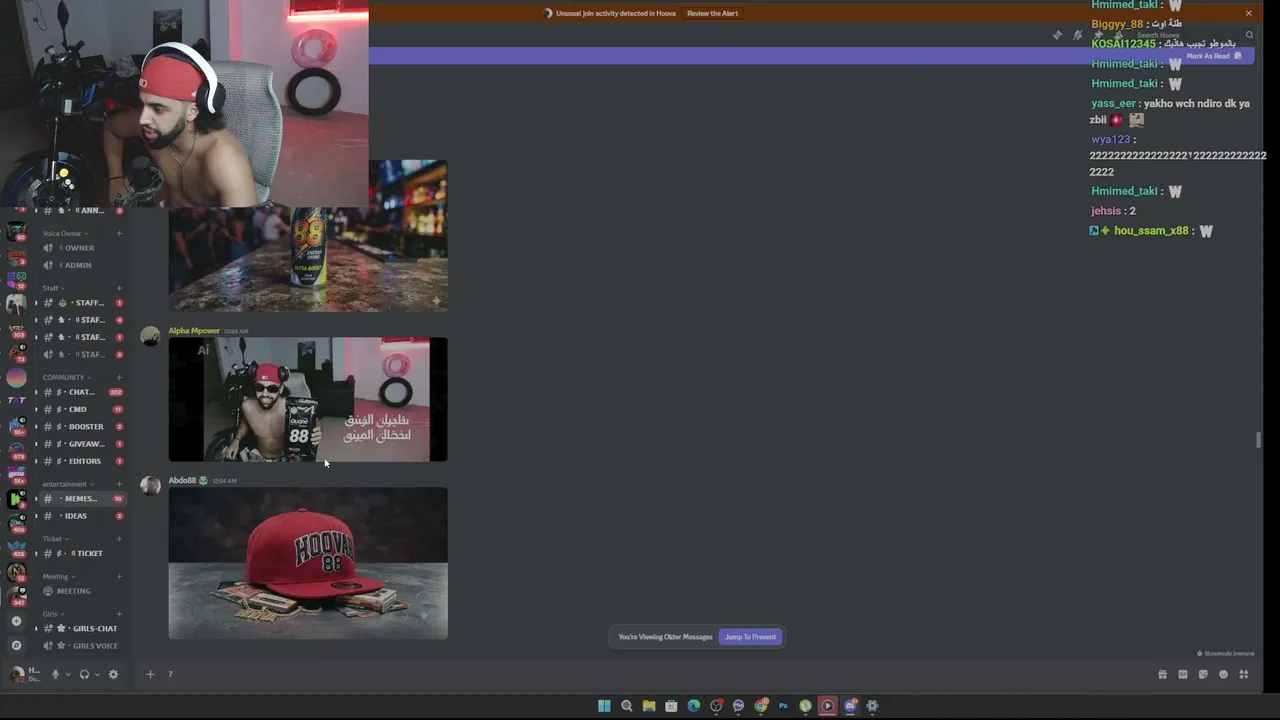Open microphone input options dropdown
This screenshot has height=720, width=1280.
coord(68,675)
